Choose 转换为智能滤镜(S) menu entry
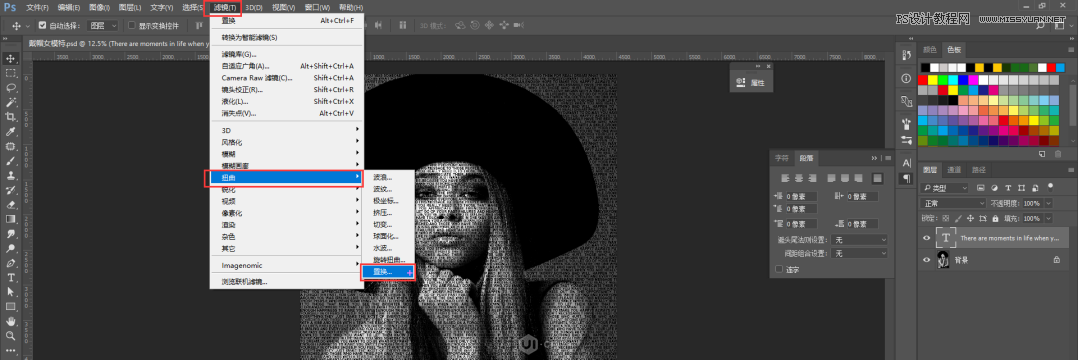This screenshot has height=360, width=1078. tap(250, 37)
